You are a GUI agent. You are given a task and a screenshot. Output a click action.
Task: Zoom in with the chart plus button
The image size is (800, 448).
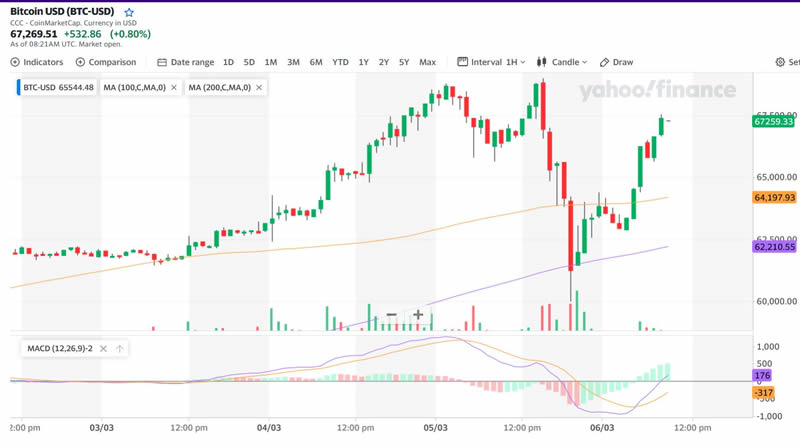pyautogui.click(x=418, y=315)
